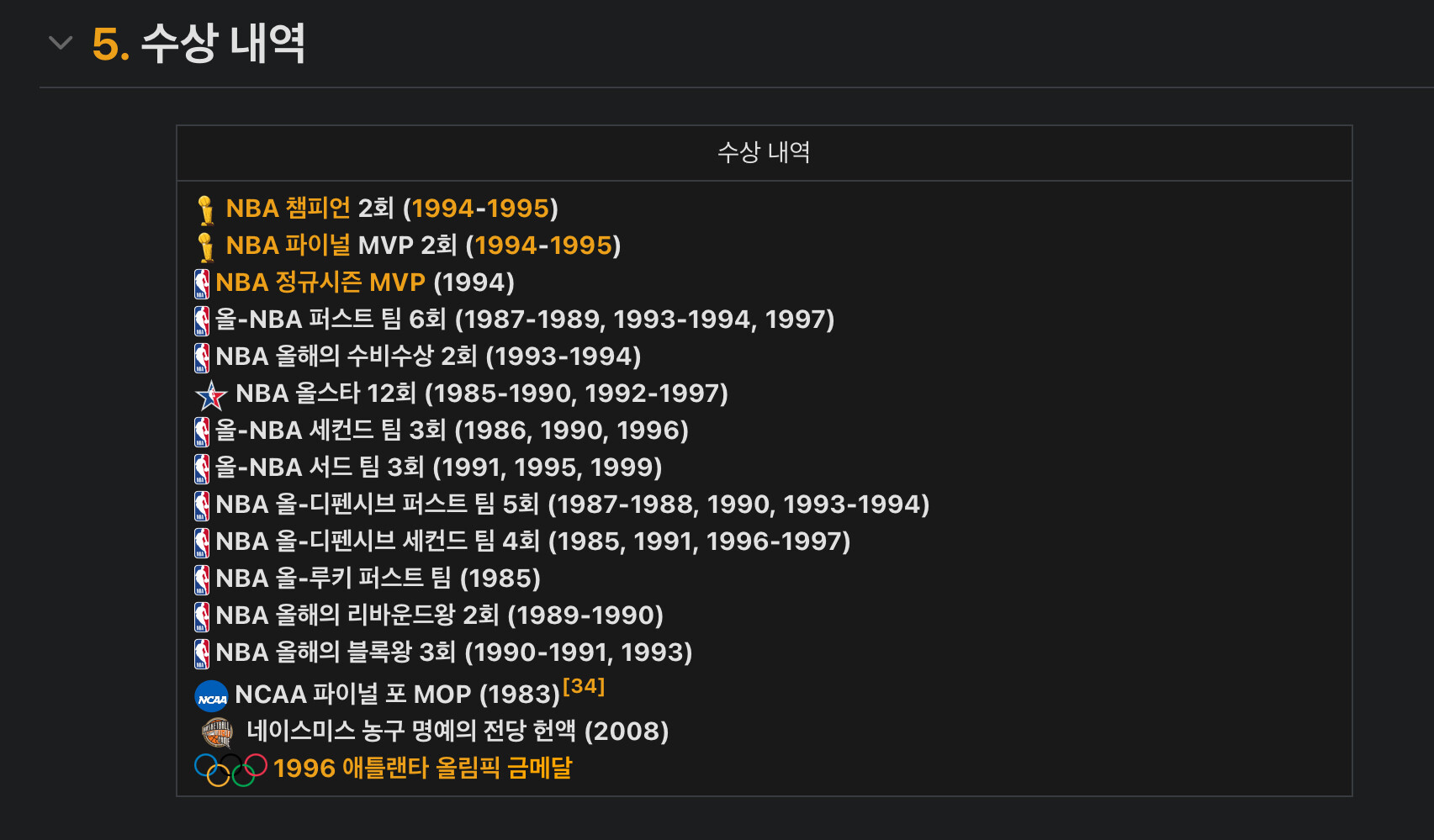The height and width of the screenshot is (840, 1434).
Task: Select the '수상 내역' table header text
Action: 764,152
